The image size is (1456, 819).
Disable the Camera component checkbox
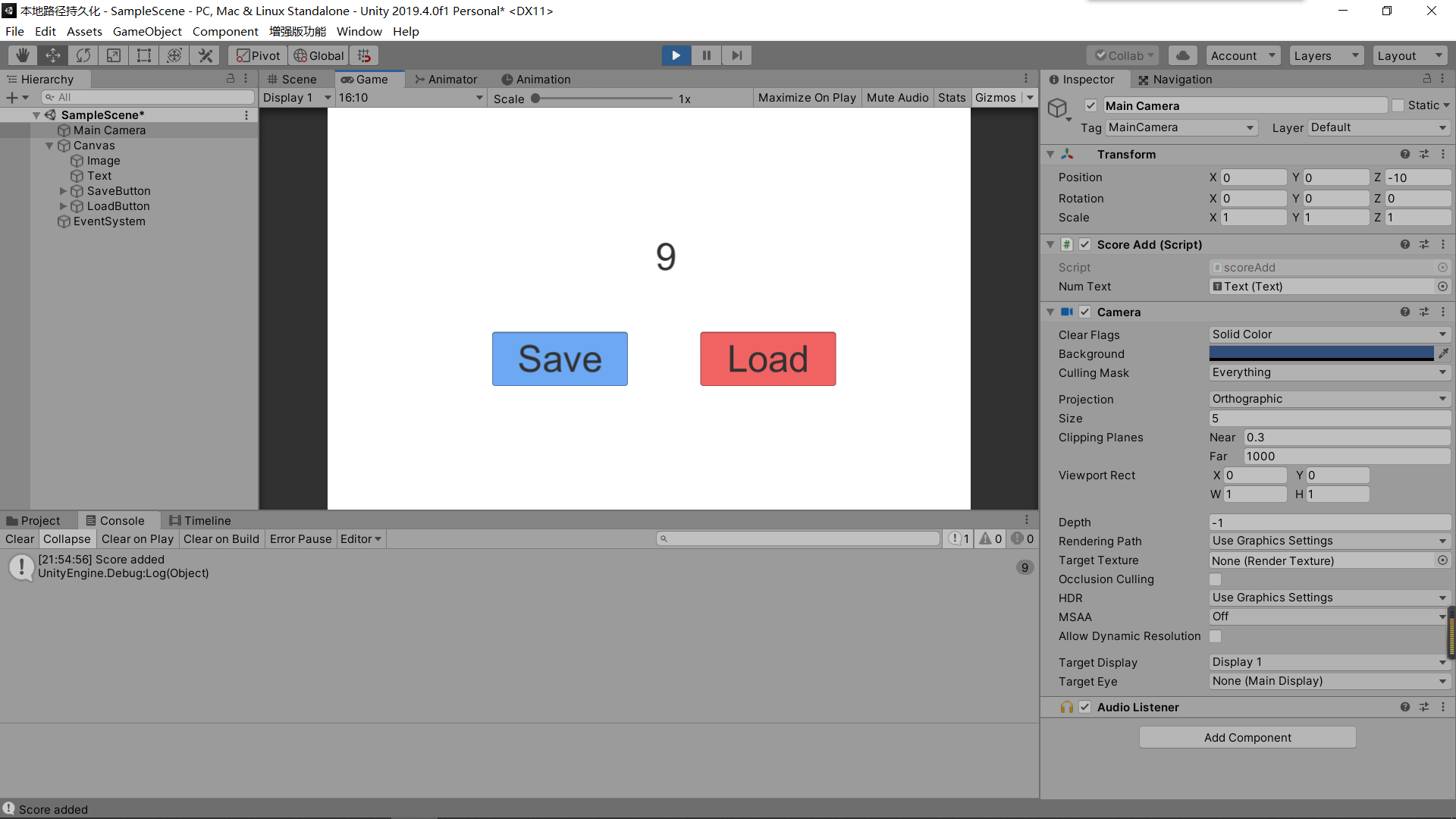click(1084, 312)
